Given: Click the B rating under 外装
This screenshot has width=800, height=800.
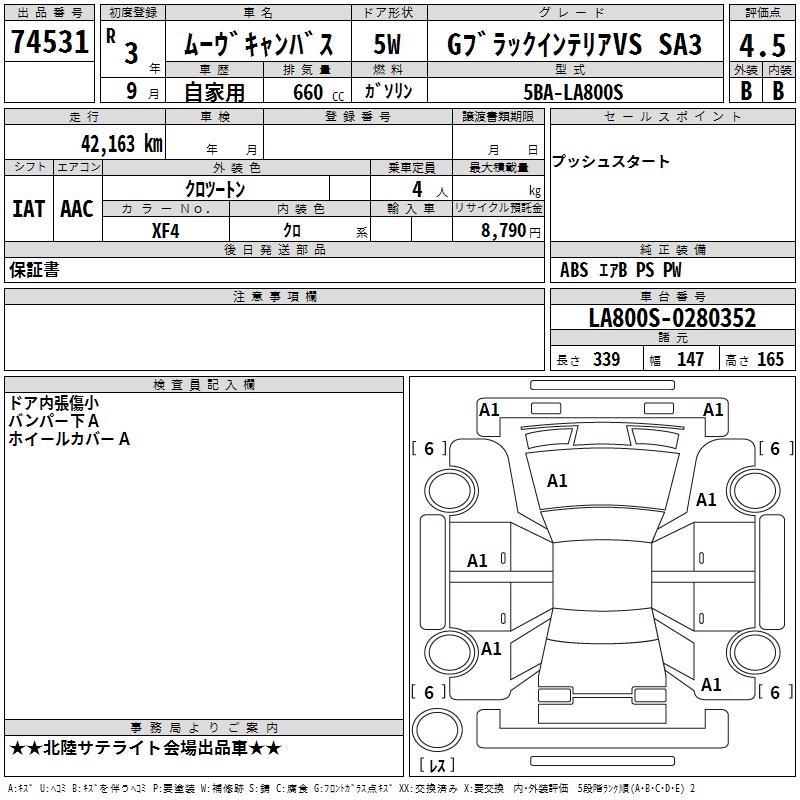Looking at the screenshot, I should click(746, 91).
